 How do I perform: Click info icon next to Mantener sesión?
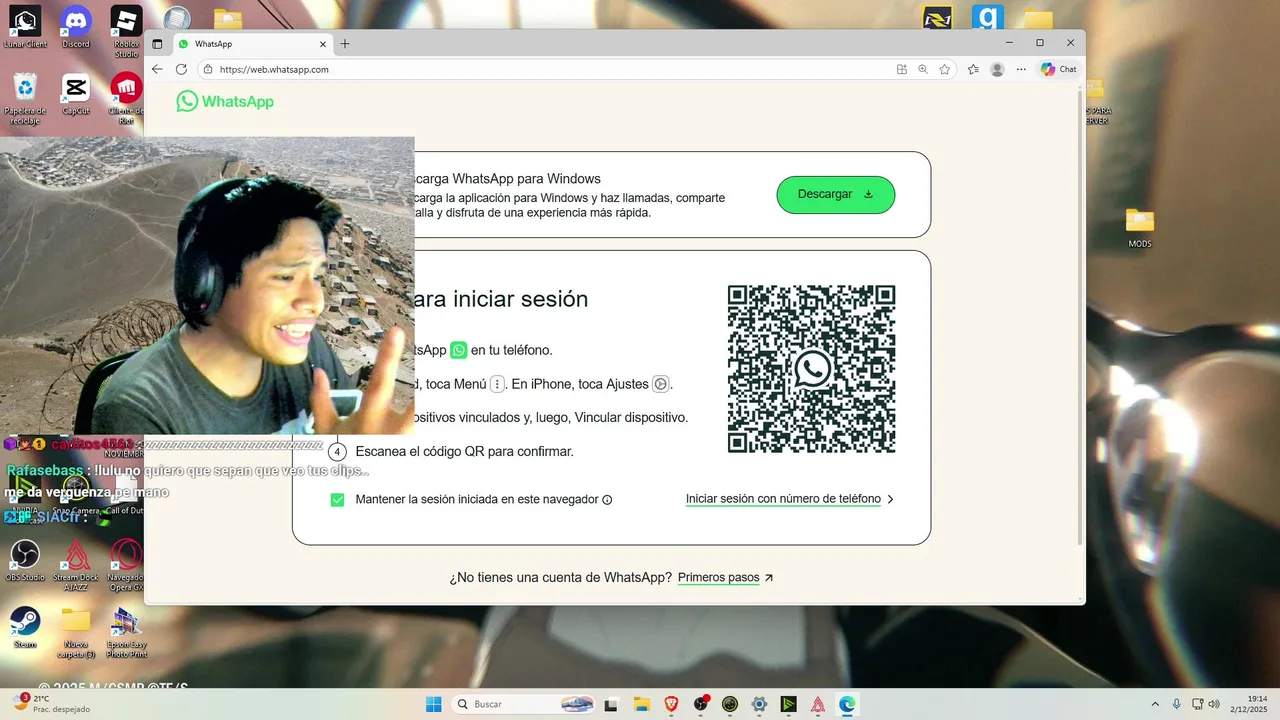(x=607, y=500)
